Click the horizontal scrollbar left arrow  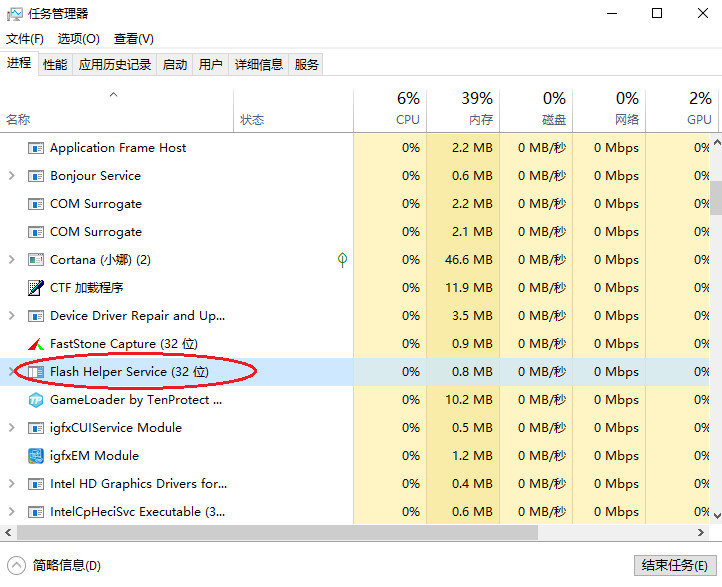coord(8,533)
